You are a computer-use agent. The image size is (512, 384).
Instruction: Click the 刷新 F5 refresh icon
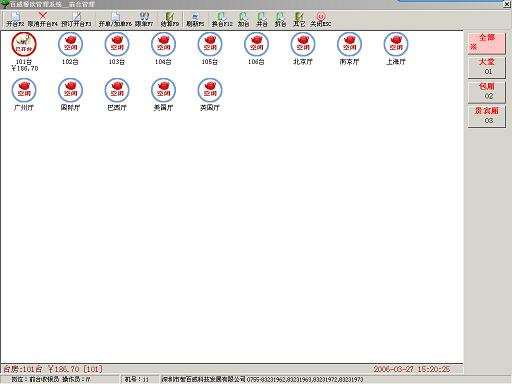(x=195, y=20)
